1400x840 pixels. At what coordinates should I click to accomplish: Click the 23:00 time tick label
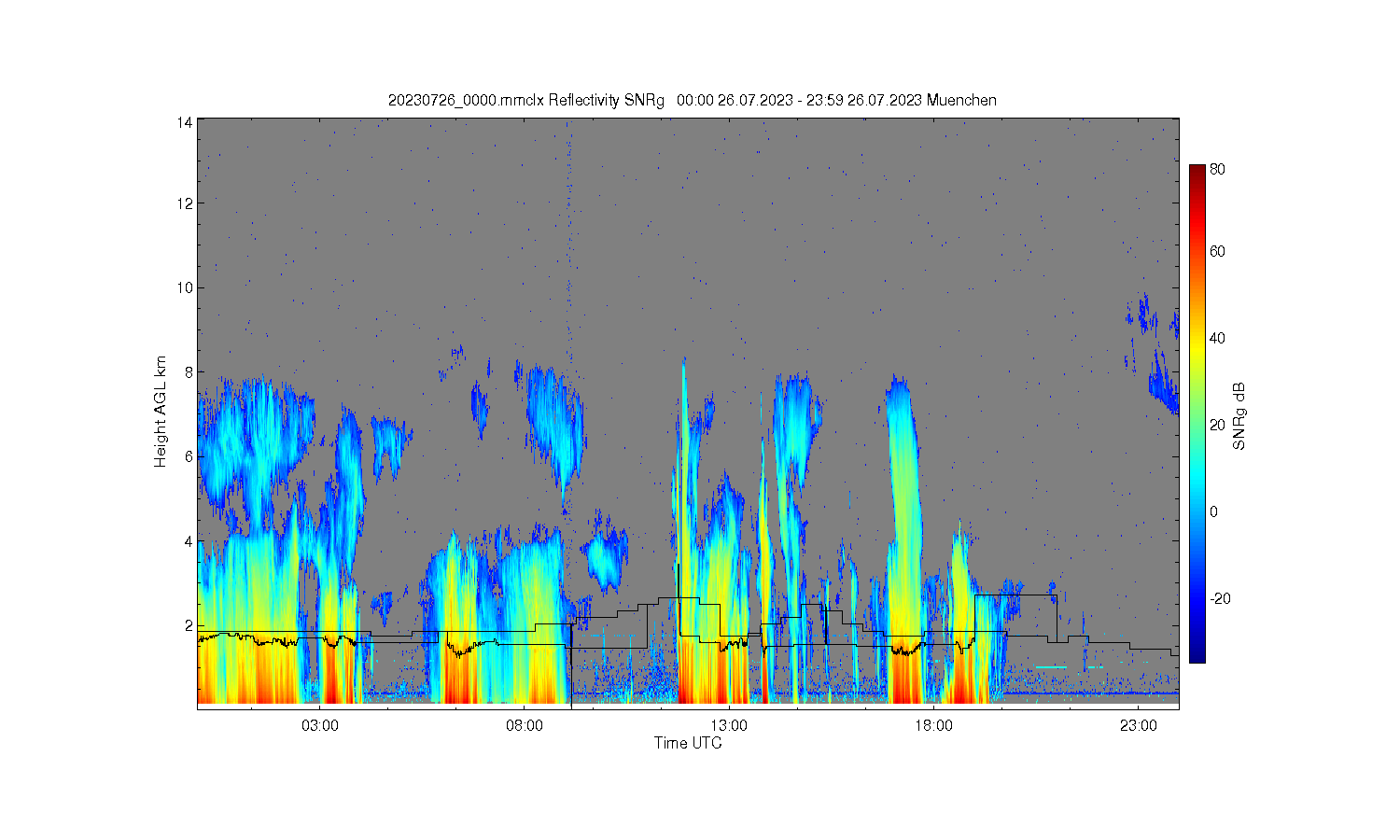(x=1138, y=725)
